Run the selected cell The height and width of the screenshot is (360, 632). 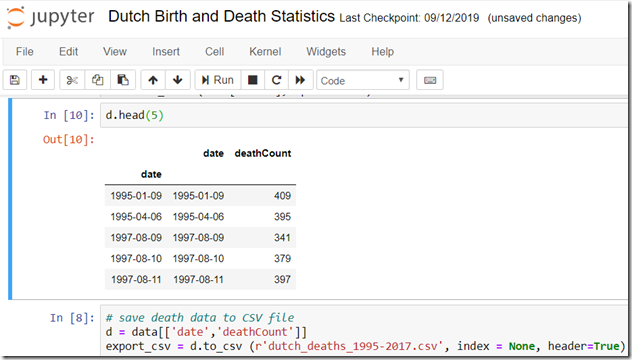point(218,80)
